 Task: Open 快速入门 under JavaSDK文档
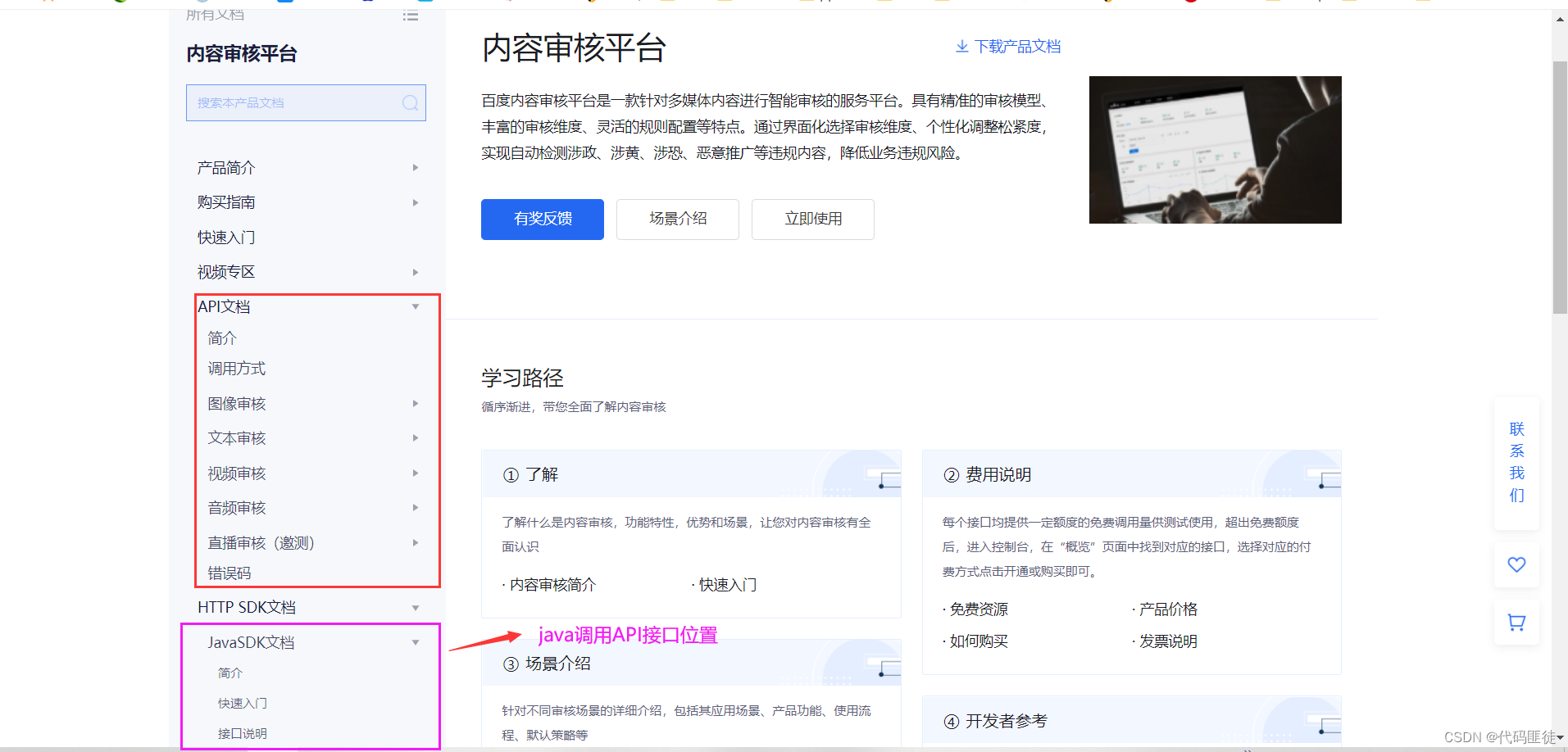coord(243,703)
